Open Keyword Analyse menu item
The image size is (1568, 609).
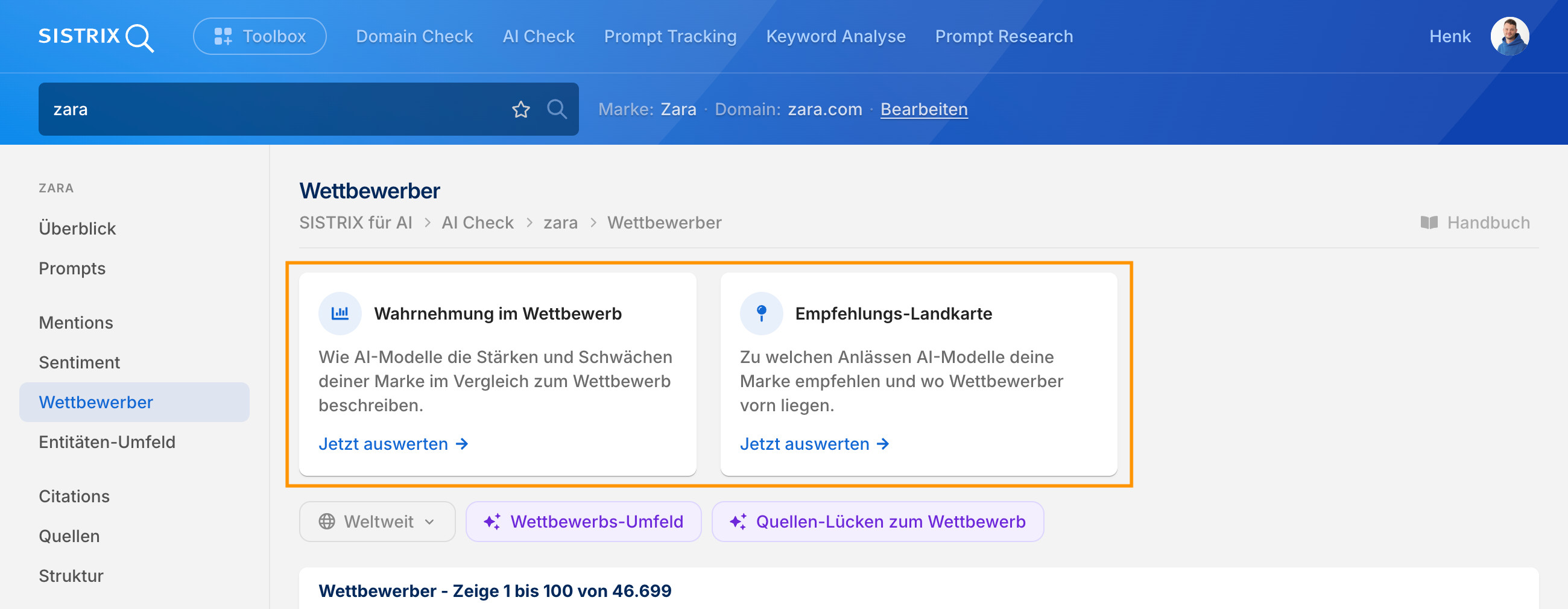pos(836,37)
